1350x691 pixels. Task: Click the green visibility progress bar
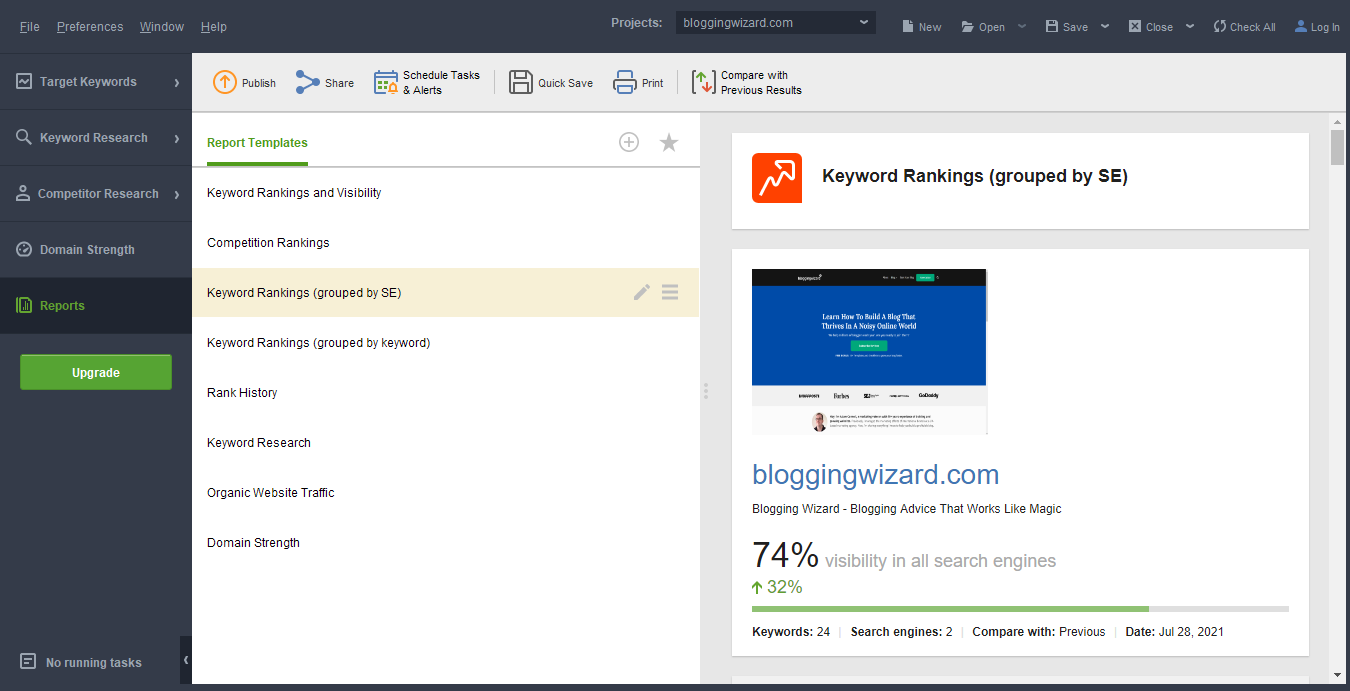tap(950, 608)
